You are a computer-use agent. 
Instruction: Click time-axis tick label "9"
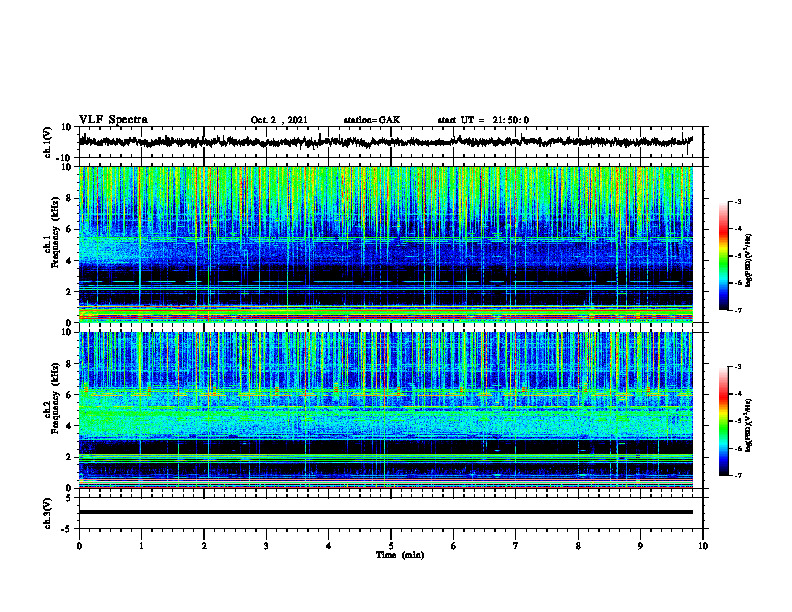640,546
